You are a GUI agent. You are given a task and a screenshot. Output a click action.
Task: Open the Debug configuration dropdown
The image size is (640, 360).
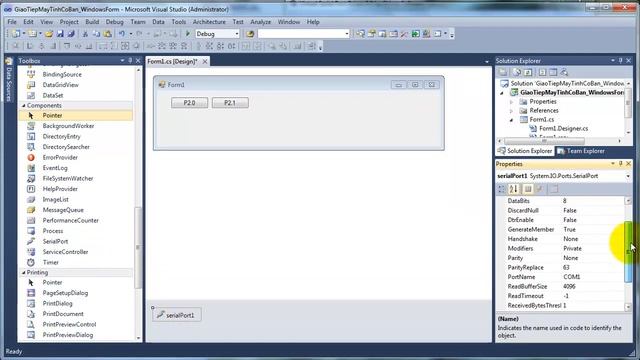click(237, 34)
